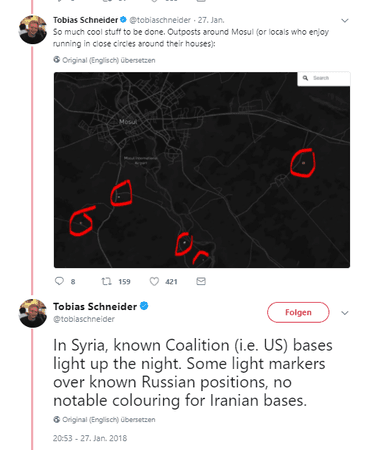Viewport: 367px width, 450px height.
Task: Open the 27. Jan. timestamp link
Action: pyautogui.click(x=211, y=20)
